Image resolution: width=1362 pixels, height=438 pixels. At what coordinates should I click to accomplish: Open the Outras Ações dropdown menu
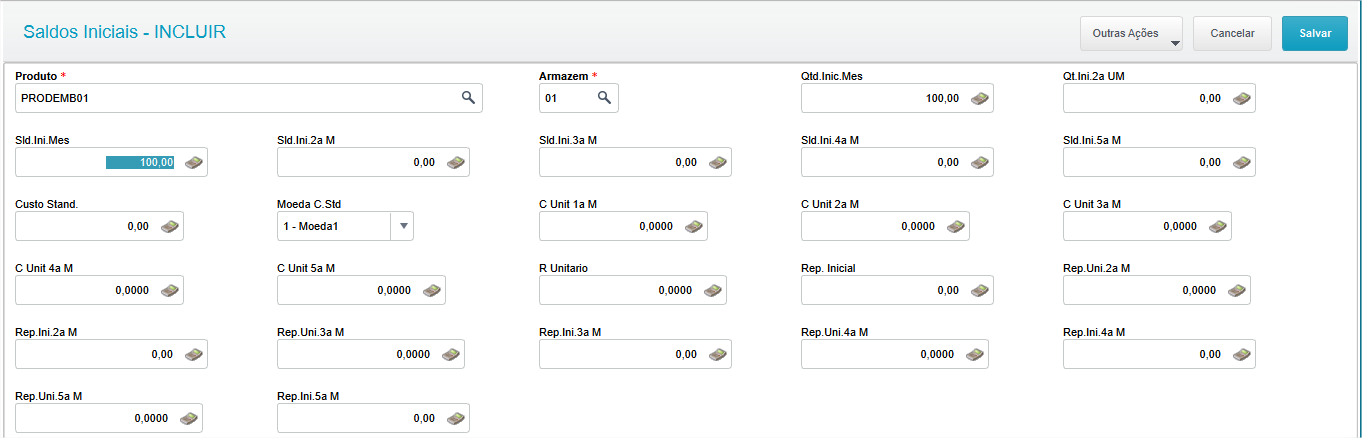coord(1131,33)
